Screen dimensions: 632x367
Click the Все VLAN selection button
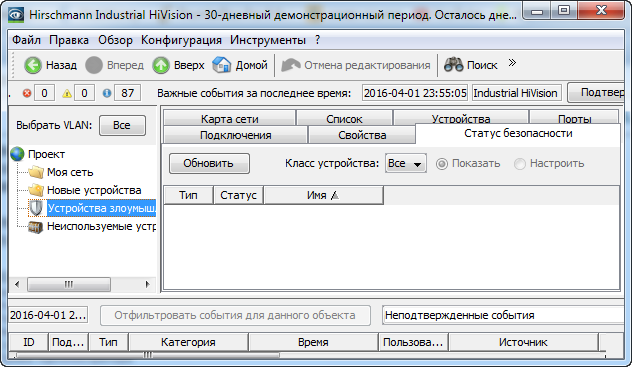tap(122, 125)
